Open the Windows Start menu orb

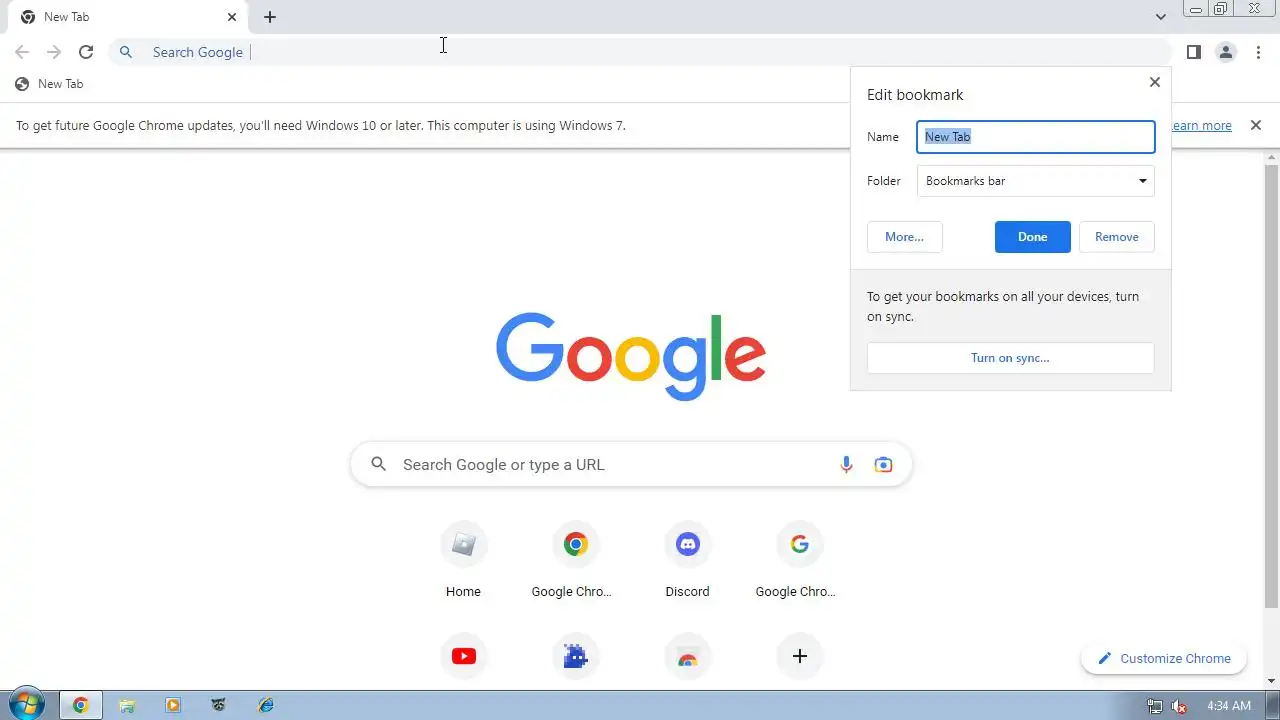27,705
